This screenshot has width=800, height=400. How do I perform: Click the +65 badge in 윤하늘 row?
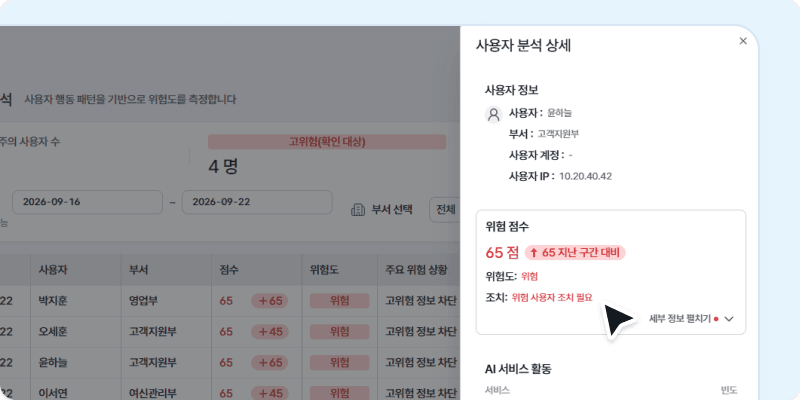tap(270, 363)
